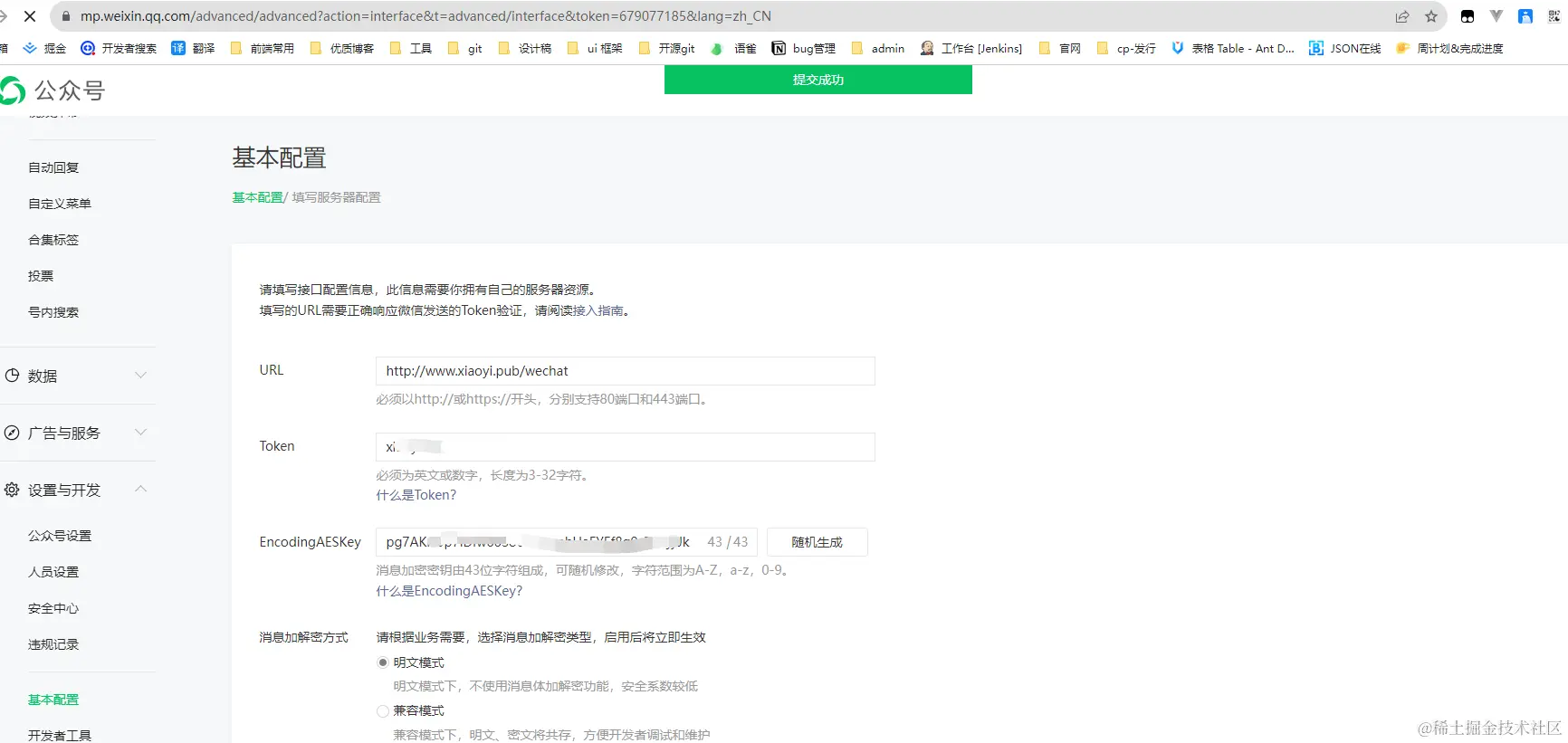Open the 优质博客 bookmark folder
The image size is (1568, 743).
341,49
